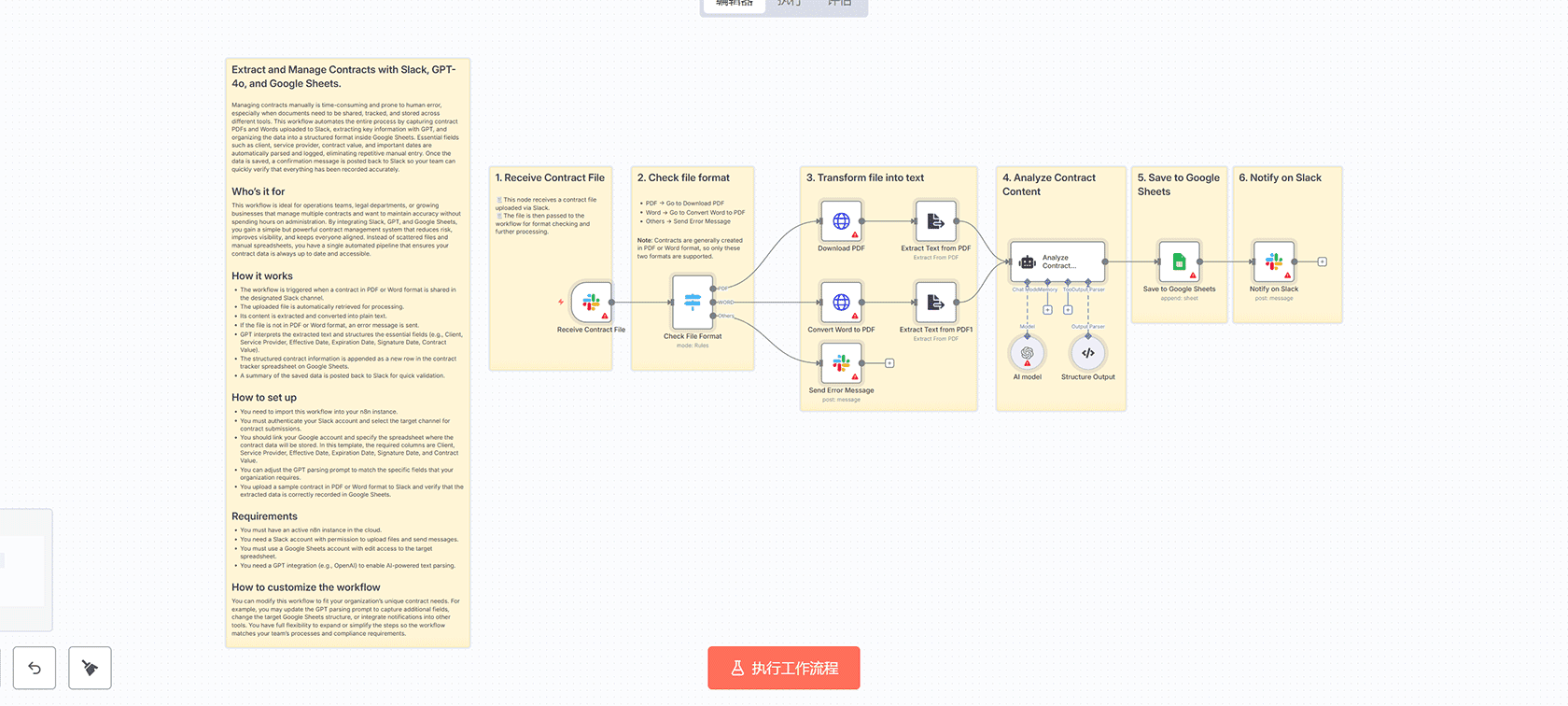Add a node after Notify on Slack
Viewport: 1568px width, 706px height.
click(x=1322, y=262)
